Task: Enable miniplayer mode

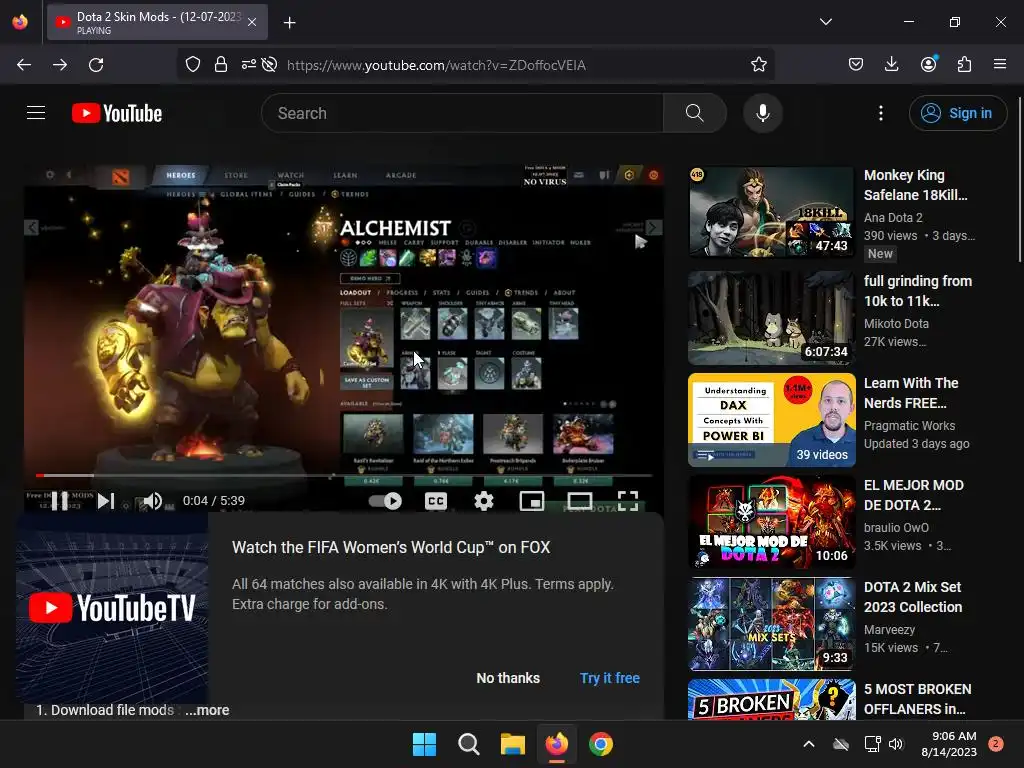Action: point(532,501)
